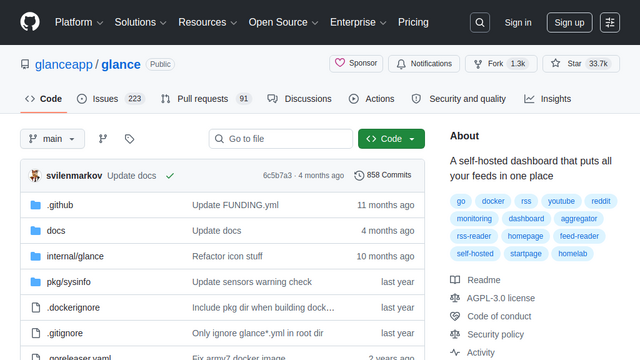Viewport: 640px width, 360px height.
Task: Open 'Refactor icon stuff' commit message
Action: (x=227, y=256)
